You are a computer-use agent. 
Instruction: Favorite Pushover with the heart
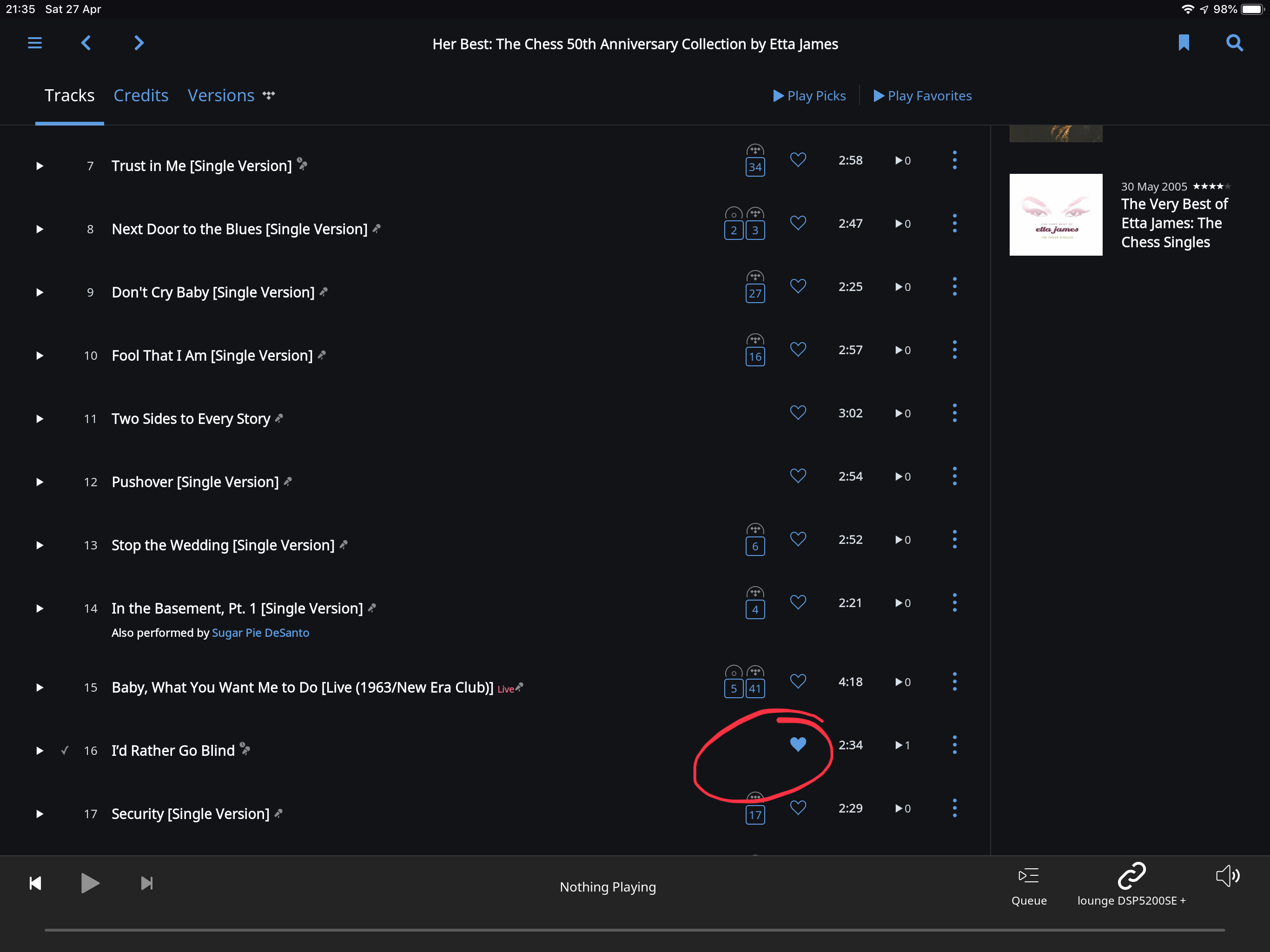[x=798, y=476]
